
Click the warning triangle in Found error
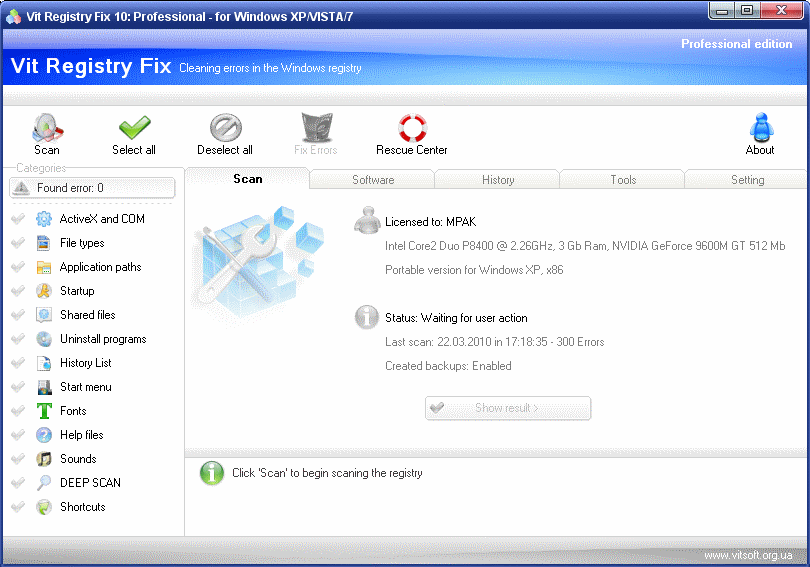(21, 187)
